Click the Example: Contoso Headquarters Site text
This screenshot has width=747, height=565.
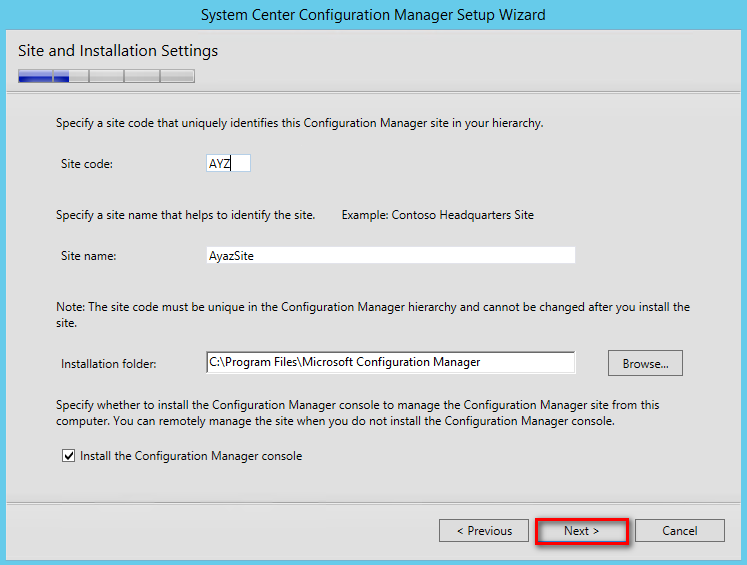tap(438, 215)
